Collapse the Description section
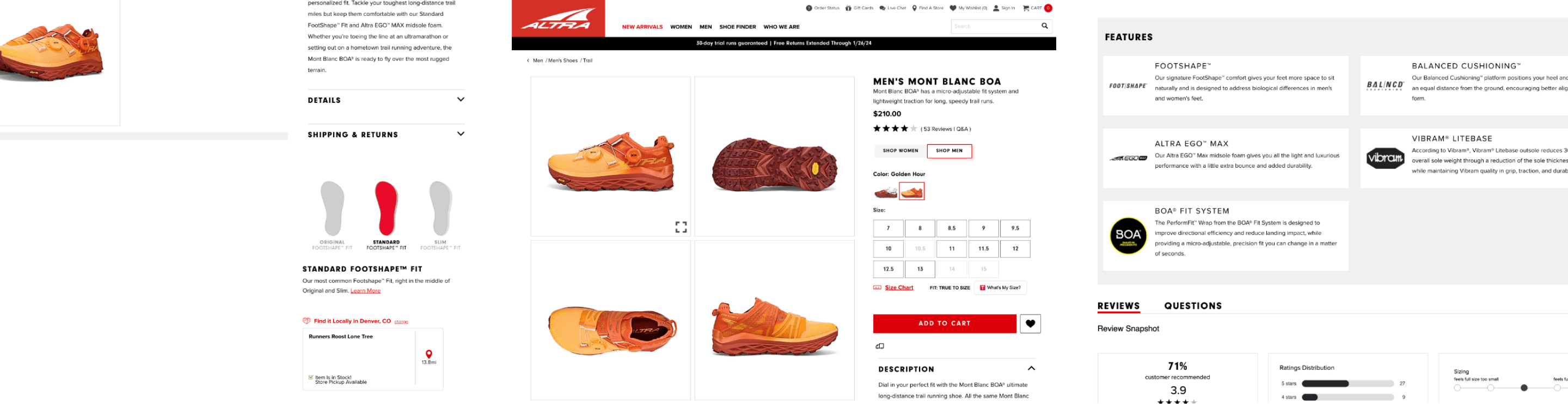The width and height of the screenshot is (1568, 404). point(1031,368)
